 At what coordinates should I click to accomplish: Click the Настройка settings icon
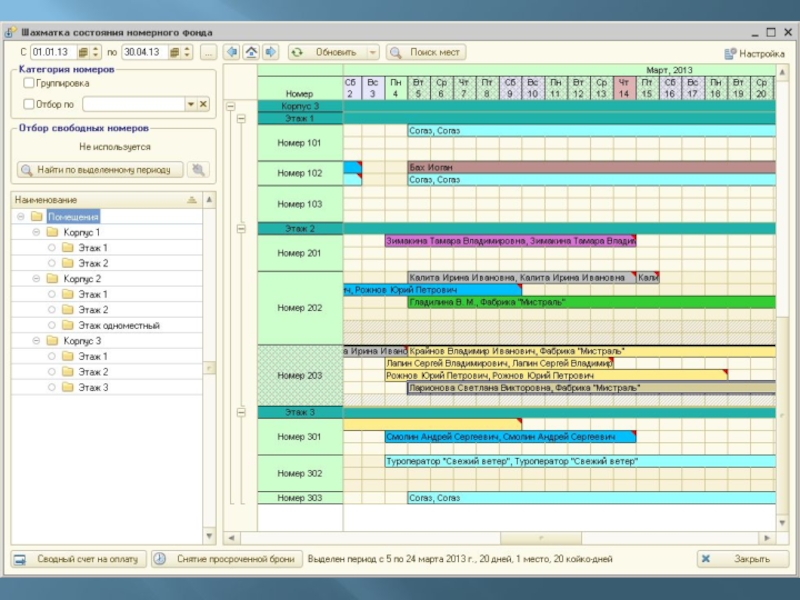[731, 53]
